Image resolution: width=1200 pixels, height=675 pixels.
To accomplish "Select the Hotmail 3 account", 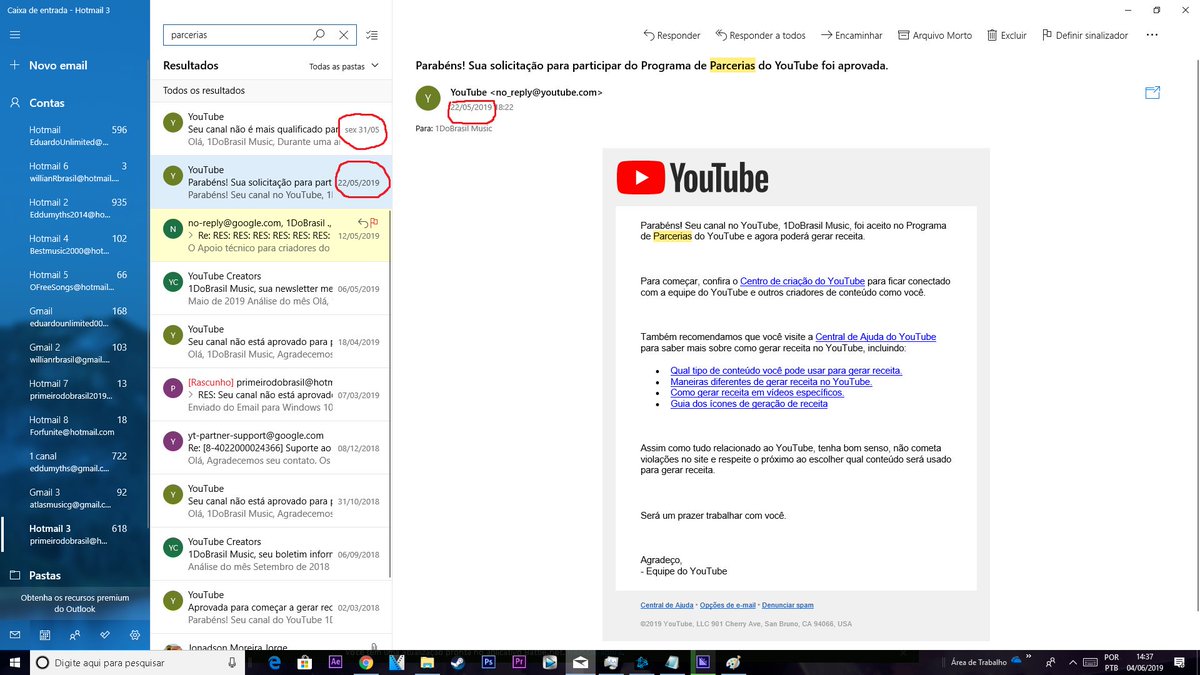I will point(75,535).
